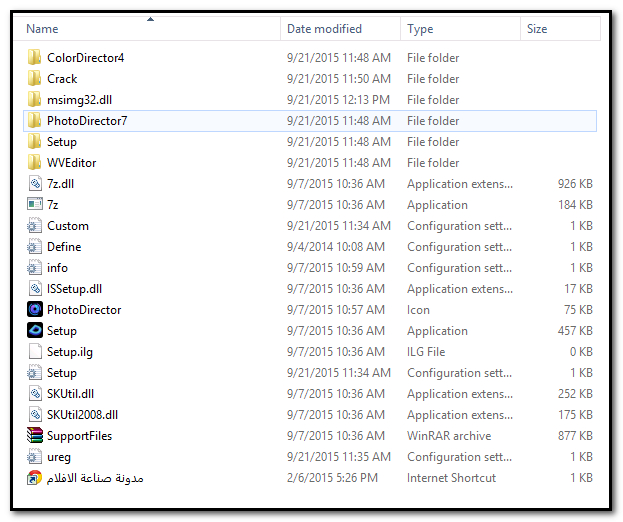Click the Crack folder icon
Image resolution: width=623 pixels, height=522 pixels.
click(x=34, y=78)
